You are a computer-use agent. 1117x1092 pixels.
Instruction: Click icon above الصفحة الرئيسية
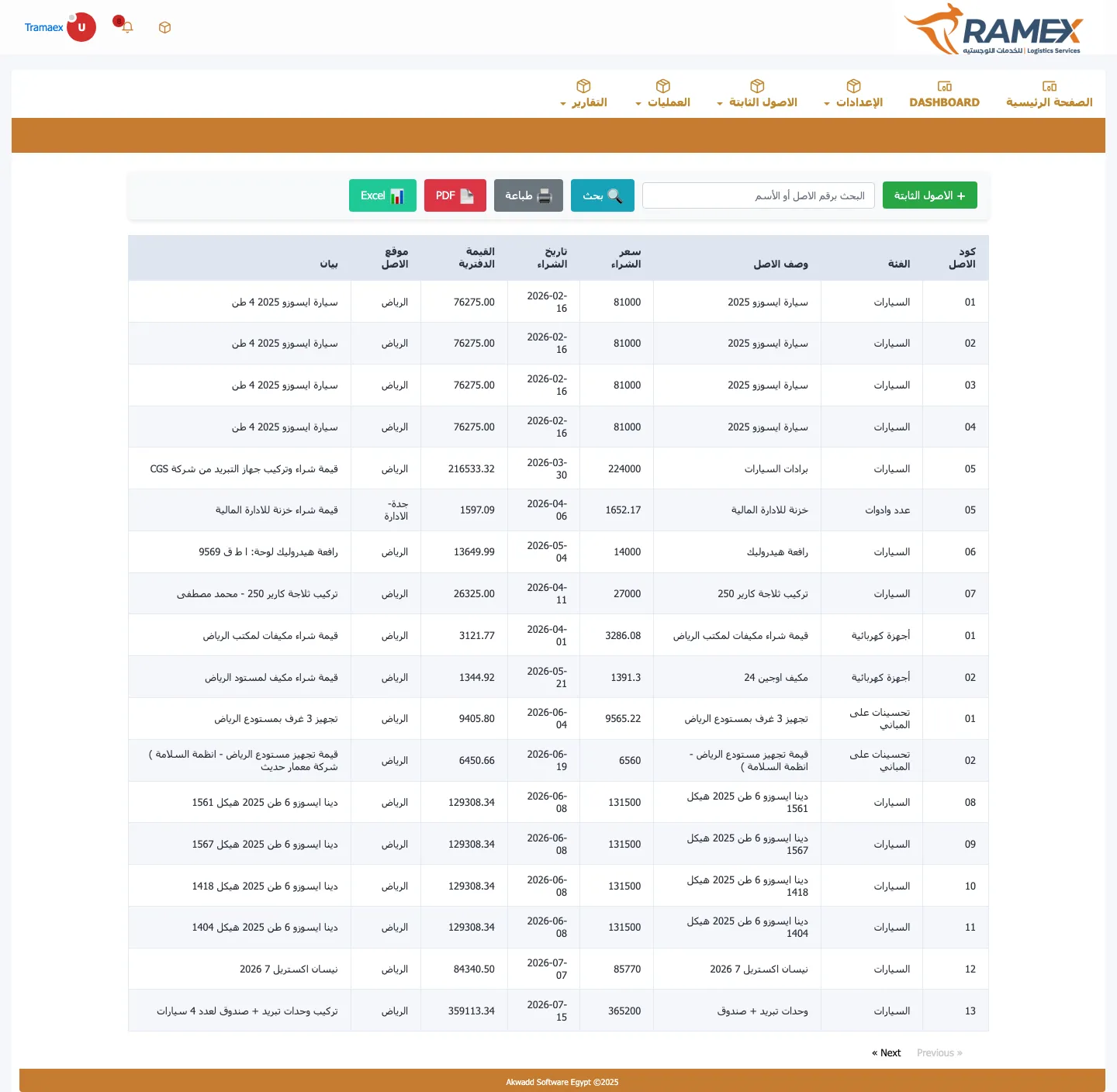tap(1050, 86)
